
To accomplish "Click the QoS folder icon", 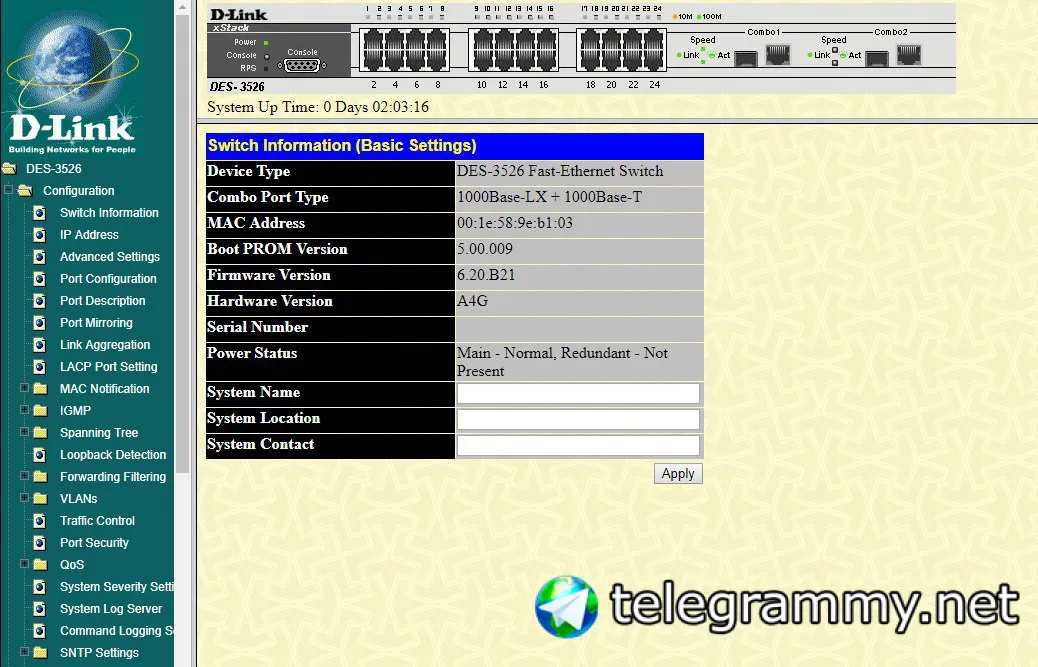I will point(40,564).
